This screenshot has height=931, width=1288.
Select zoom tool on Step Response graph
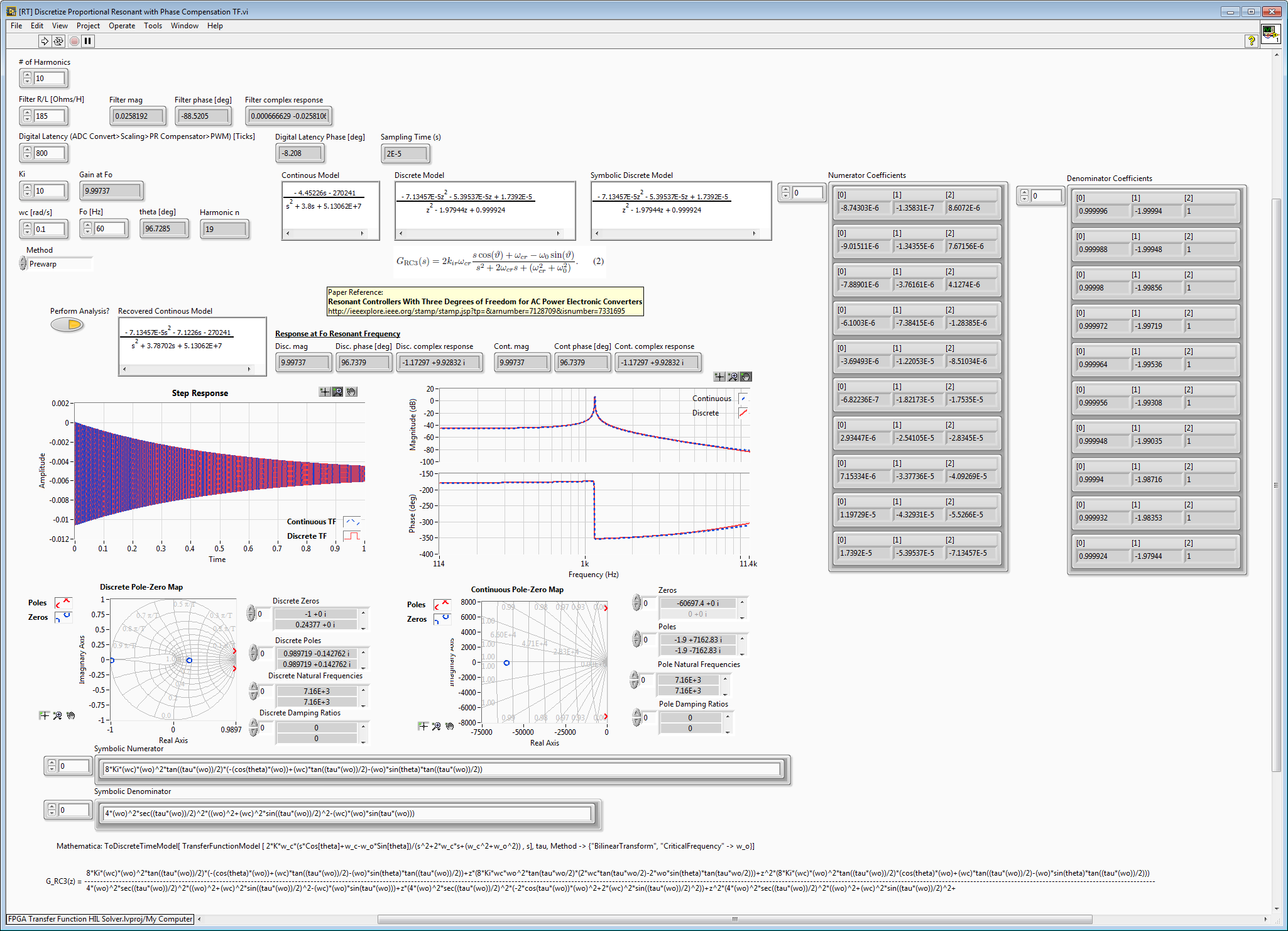coord(338,392)
